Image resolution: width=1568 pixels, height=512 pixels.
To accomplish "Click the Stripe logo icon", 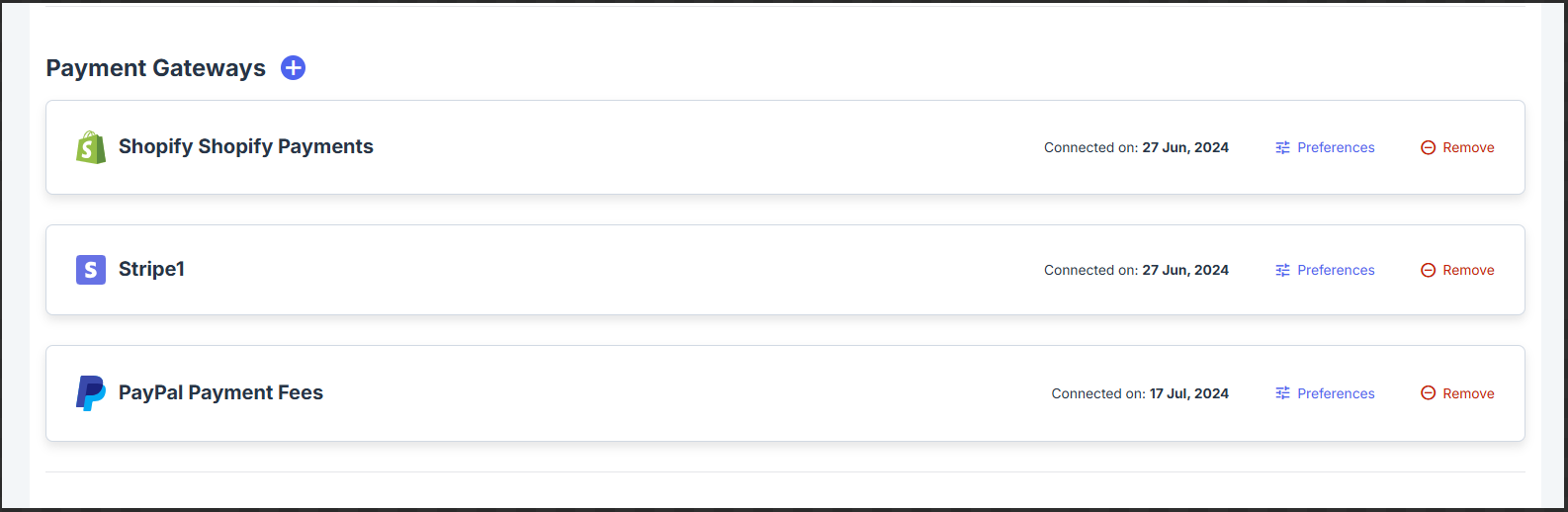I will coord(91,270).
